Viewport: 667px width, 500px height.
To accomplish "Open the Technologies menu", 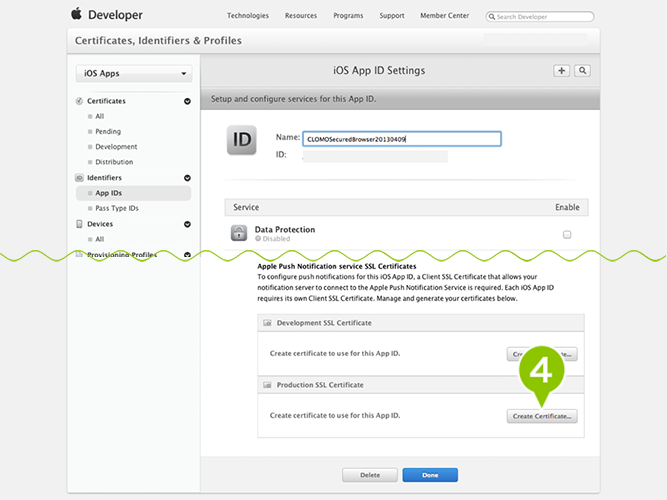I will (x=248, y=16).
